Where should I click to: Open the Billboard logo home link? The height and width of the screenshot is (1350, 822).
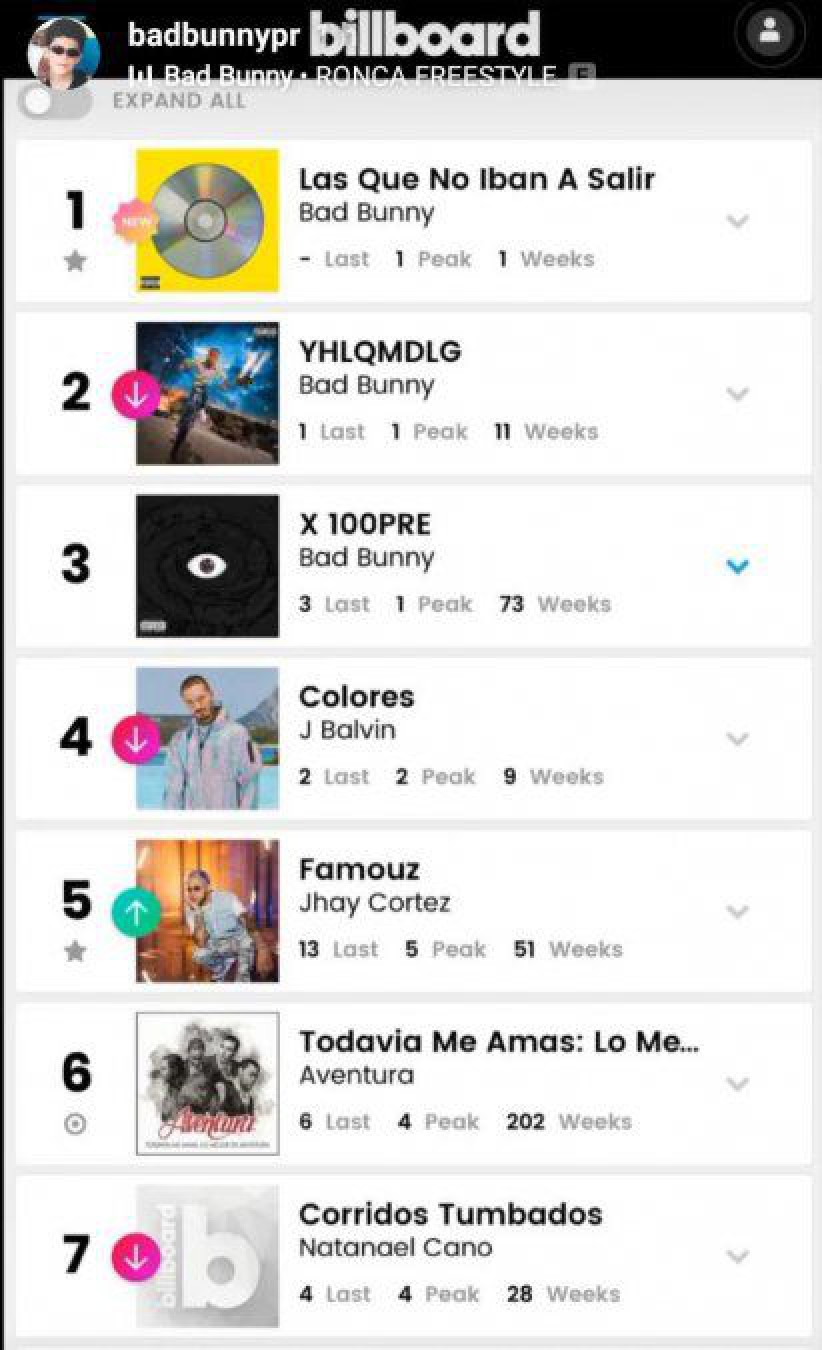click(x=425, y=34)
